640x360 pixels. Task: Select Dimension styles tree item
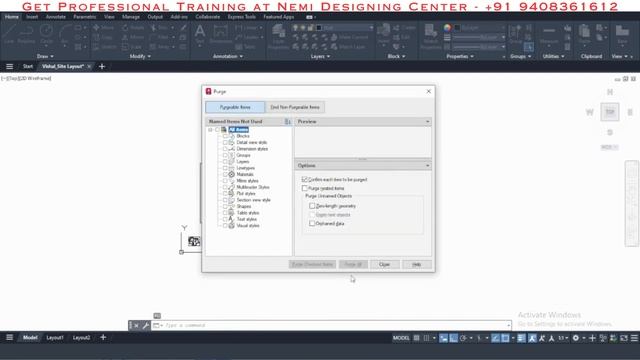tap(252, 149)
